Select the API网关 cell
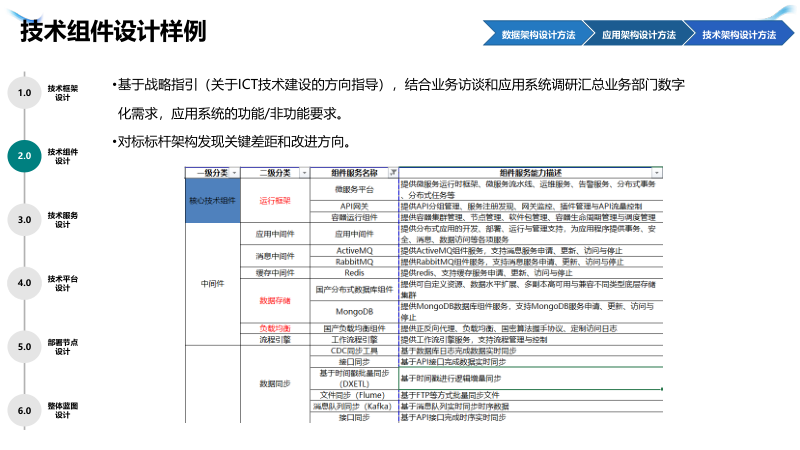The width and height of the screenshot is (800, 450). pyautogui.click(x=354, y=206)
